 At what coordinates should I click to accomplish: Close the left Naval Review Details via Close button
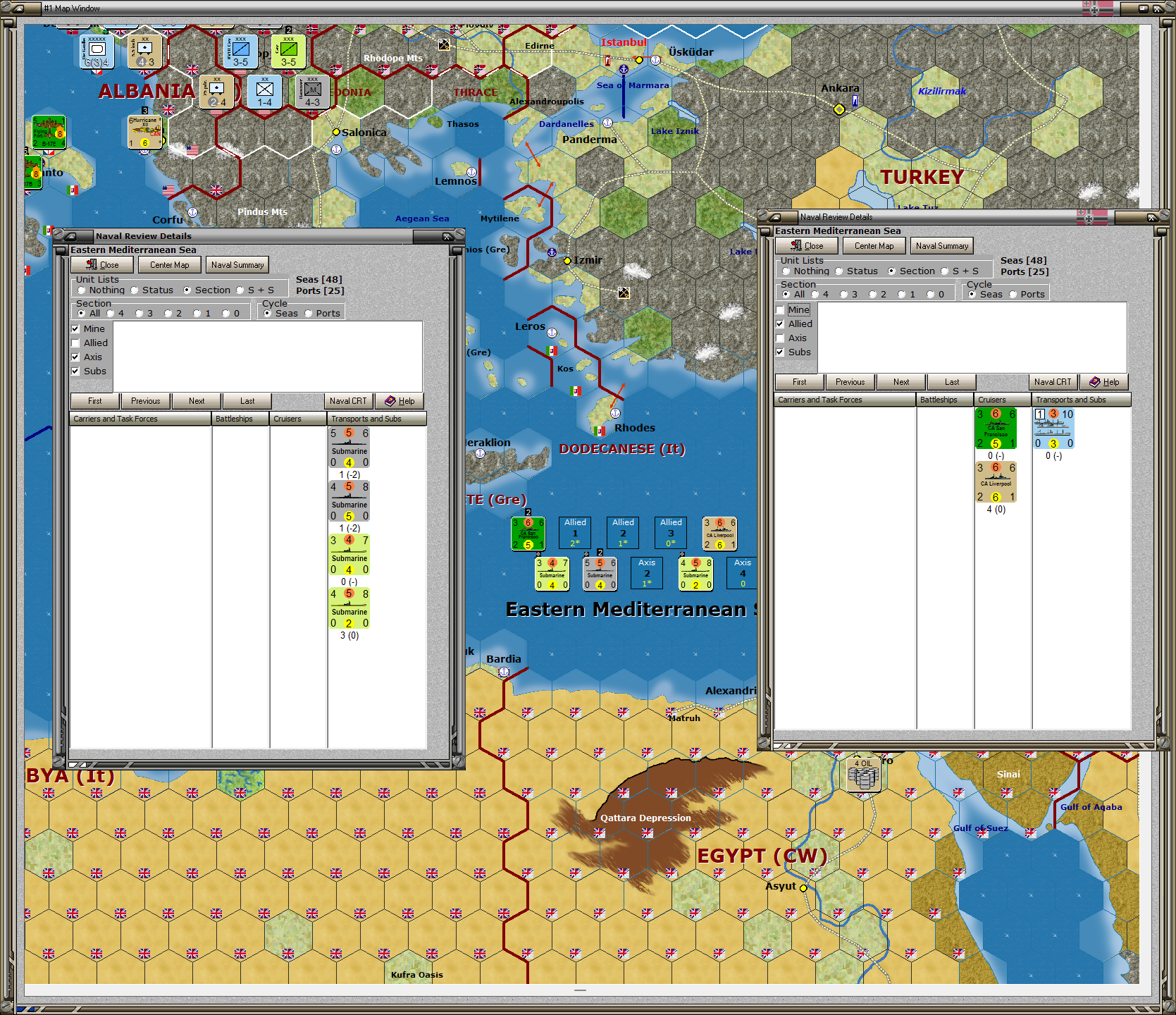point(102,265)
